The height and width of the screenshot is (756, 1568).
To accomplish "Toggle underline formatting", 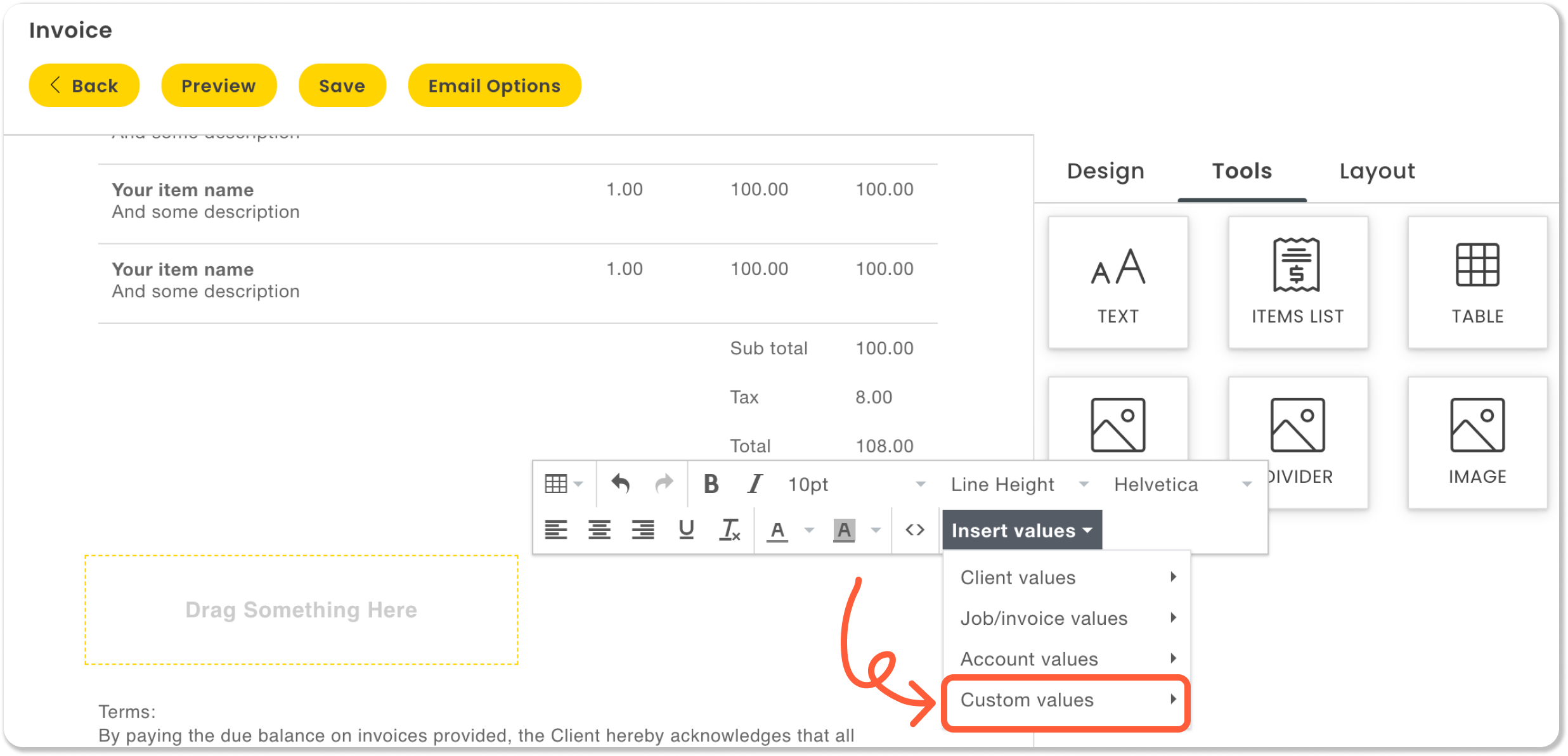I will coord(686,530).
